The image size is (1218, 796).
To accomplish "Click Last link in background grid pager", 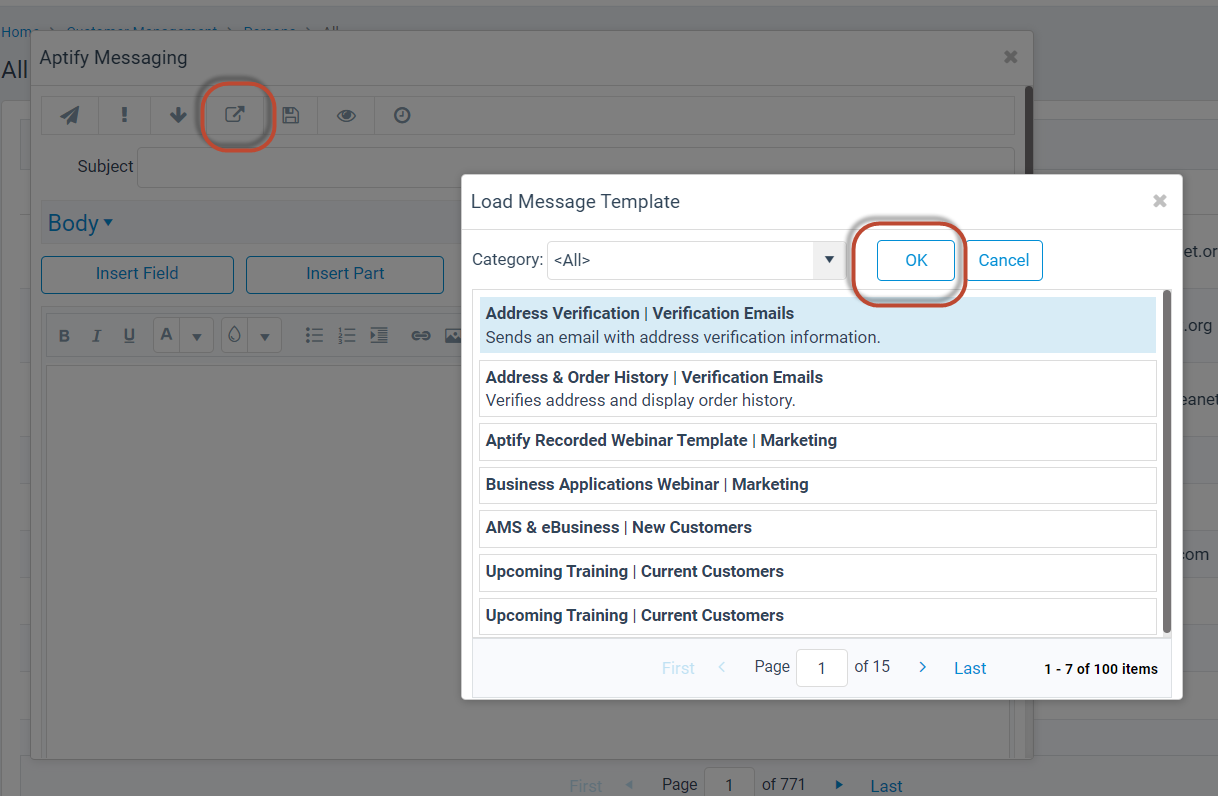I will click(886, 786).
